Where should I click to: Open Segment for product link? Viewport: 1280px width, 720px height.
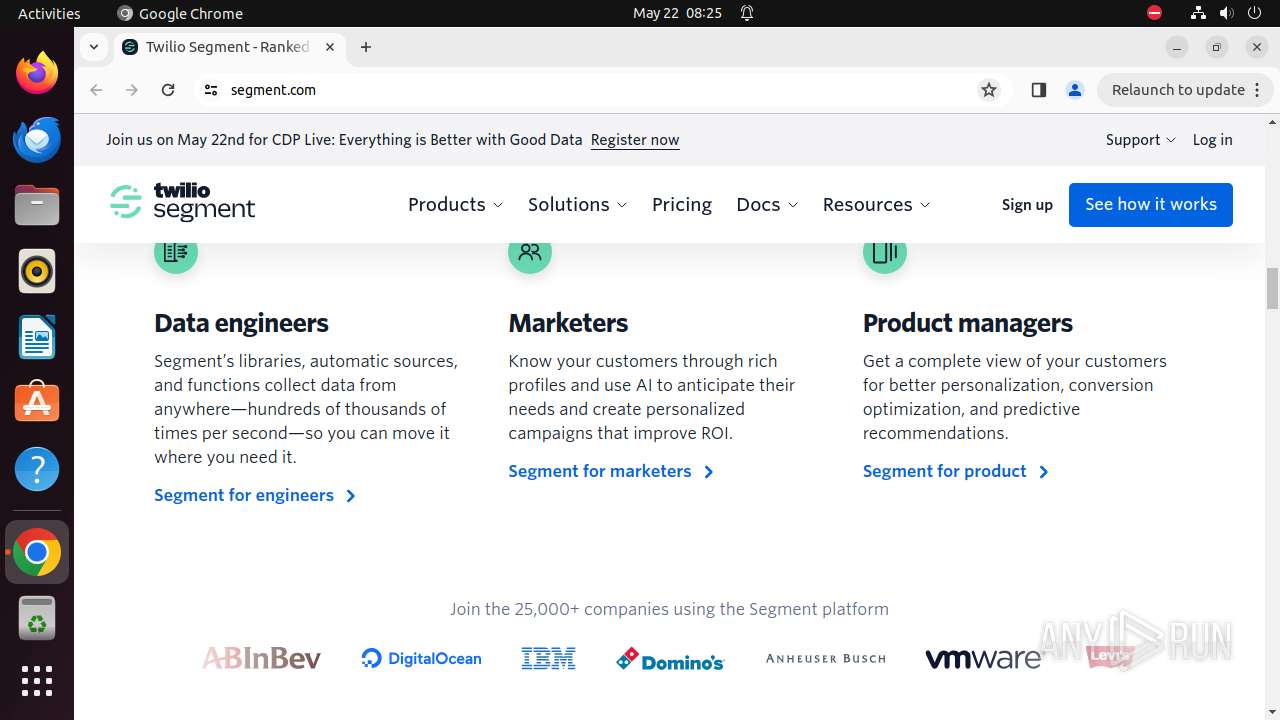[955, 471]
